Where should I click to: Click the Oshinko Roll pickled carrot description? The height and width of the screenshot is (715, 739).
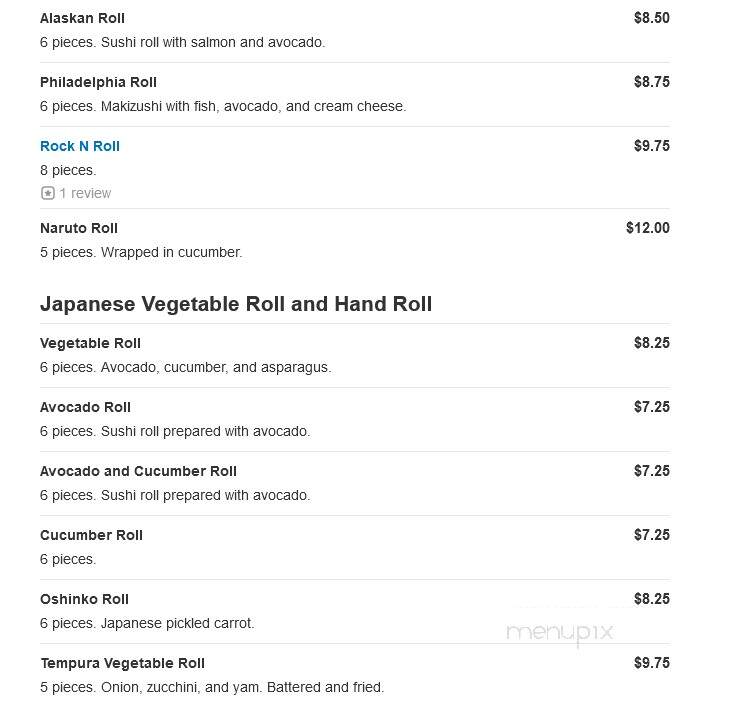[x=147, y=624]
